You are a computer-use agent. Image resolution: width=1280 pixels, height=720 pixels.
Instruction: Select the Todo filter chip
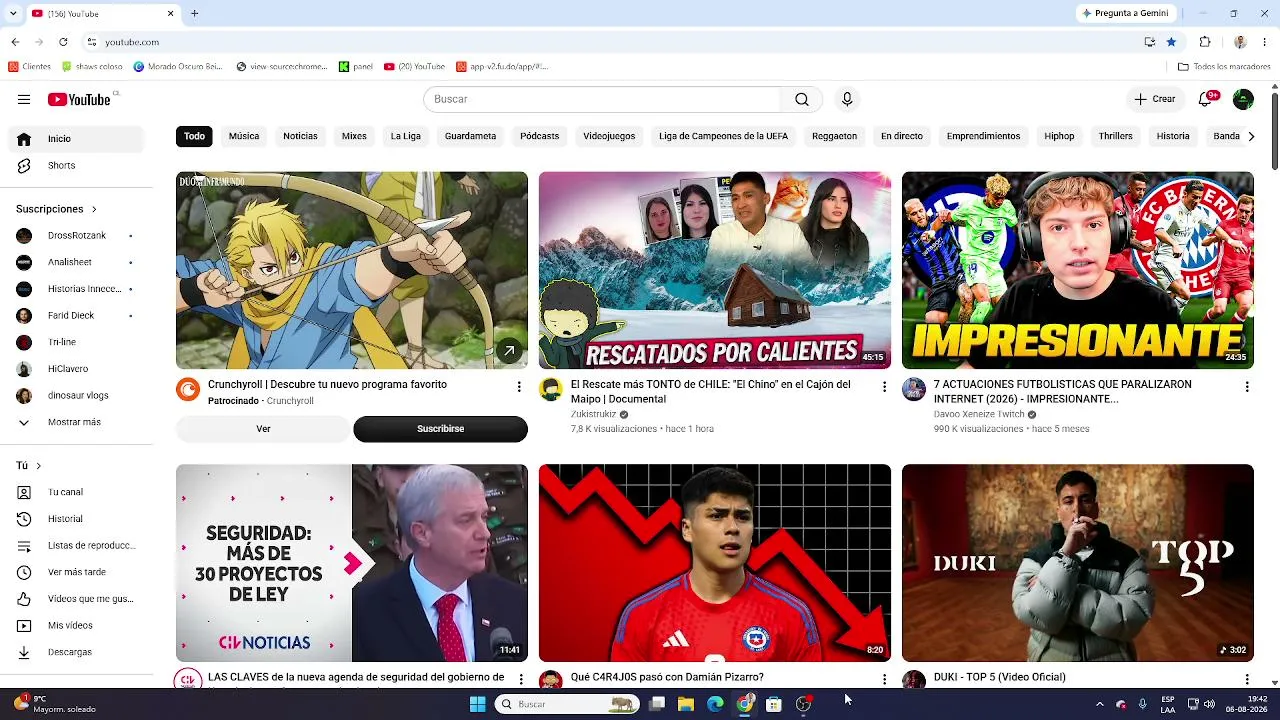click(194, 136)
